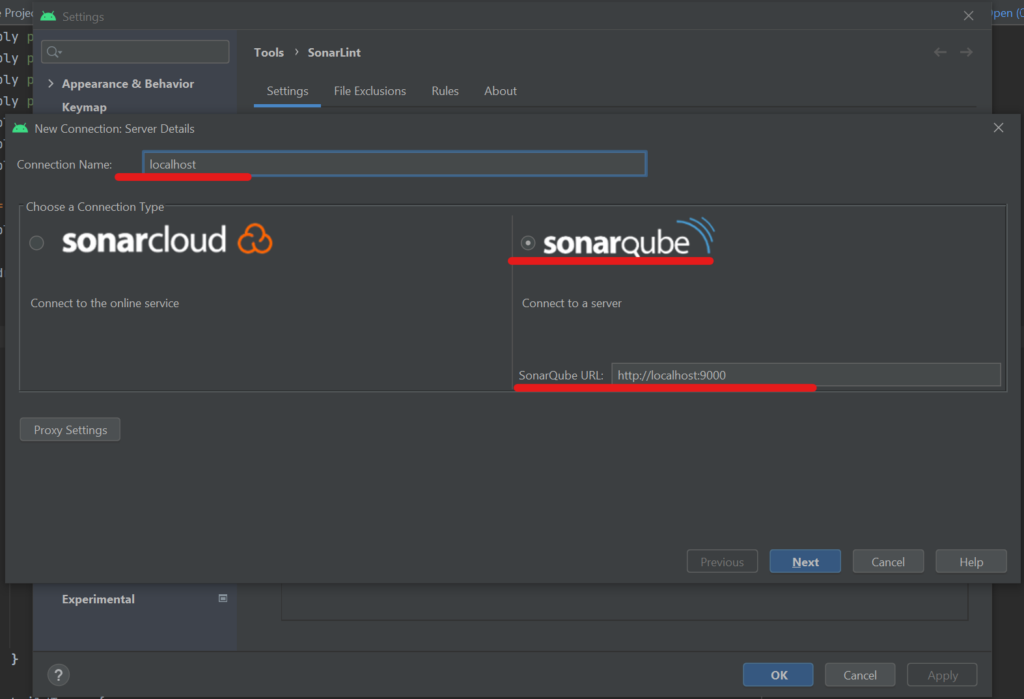Click the Next button in the wizard
The width and height of the screenshot is (1024, 699).
click(x=805, y=562)
